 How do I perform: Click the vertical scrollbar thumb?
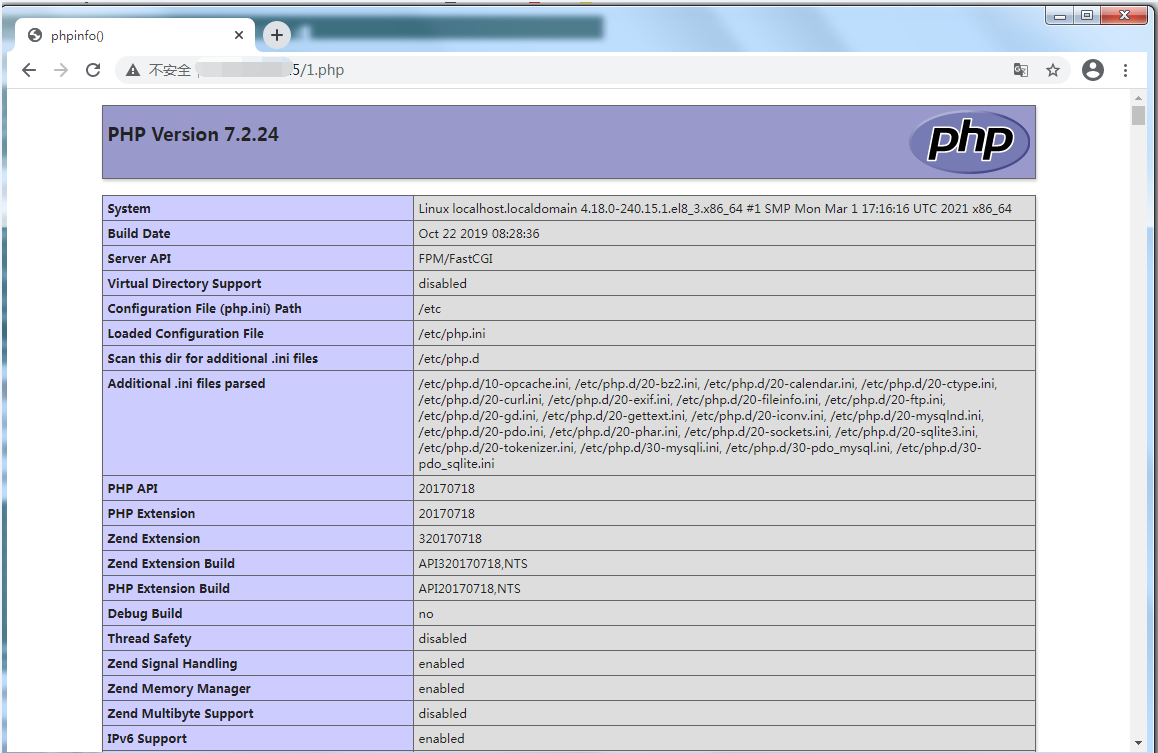point(1138,115)
